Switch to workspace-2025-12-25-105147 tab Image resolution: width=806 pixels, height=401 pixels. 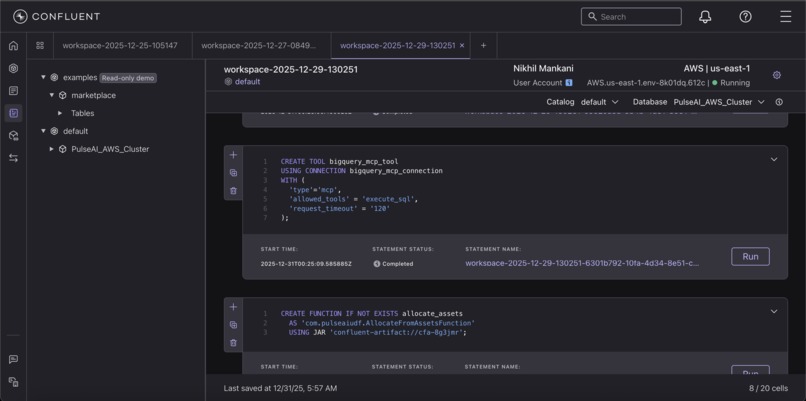(x=120, y=45)
